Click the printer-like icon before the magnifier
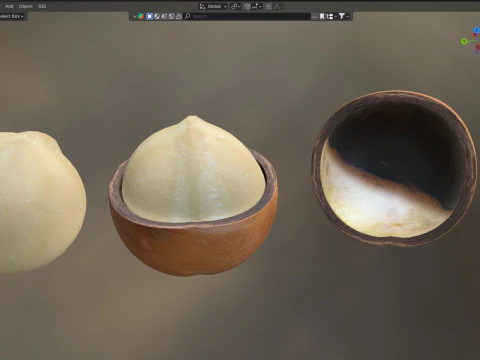 [x=179, y=16]
